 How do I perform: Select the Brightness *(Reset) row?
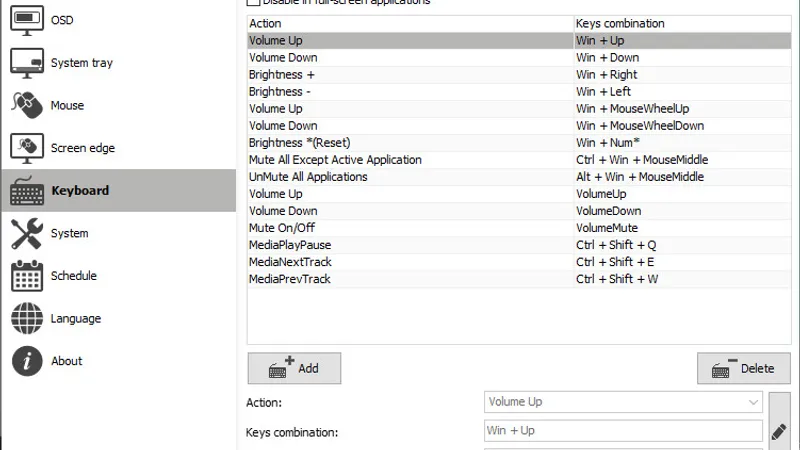410,143
